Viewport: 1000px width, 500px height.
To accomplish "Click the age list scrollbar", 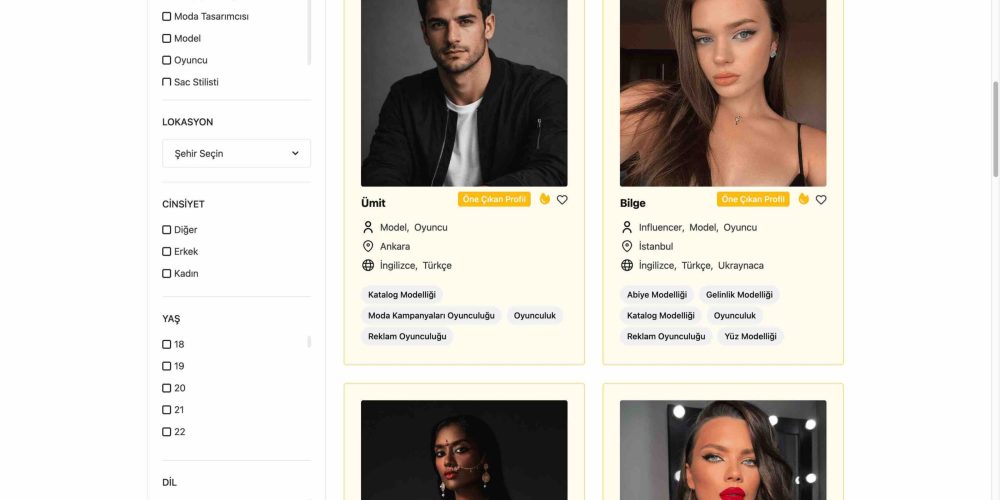I will (x=309, y=342).
